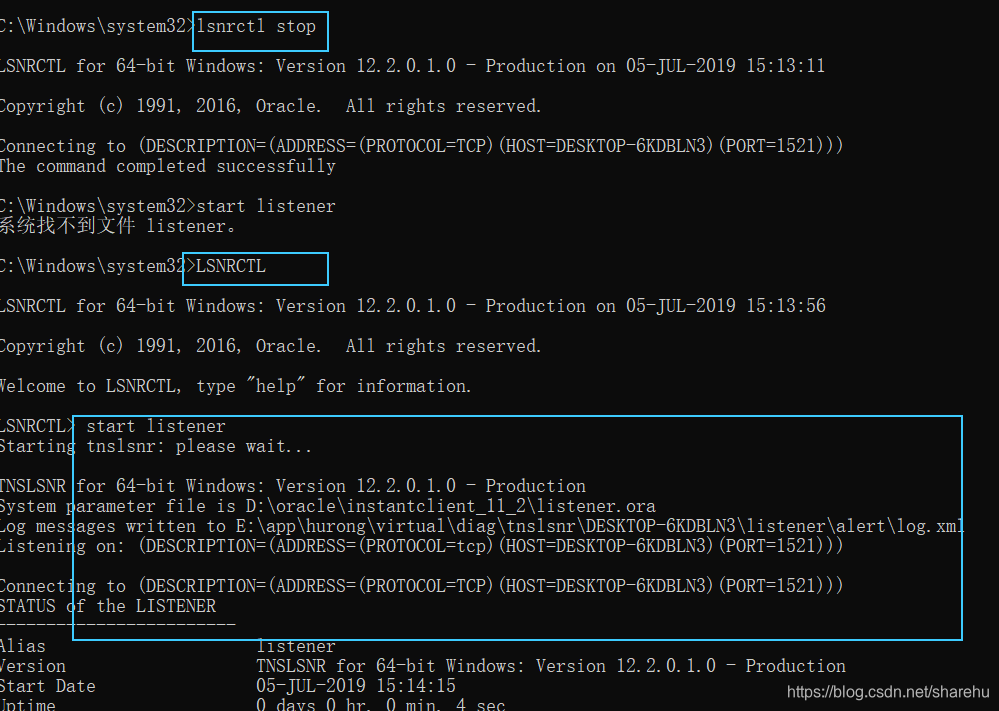
Task: Click the 'System parameter file is D:\oracle' line
Action: click(x=327, y=506)
